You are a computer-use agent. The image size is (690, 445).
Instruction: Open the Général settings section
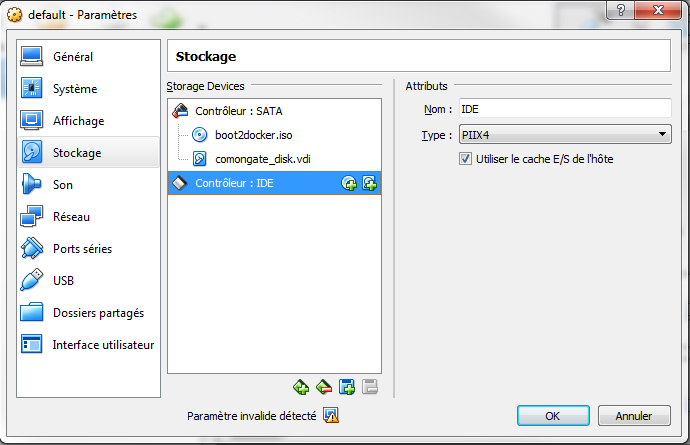coord(88,56)
